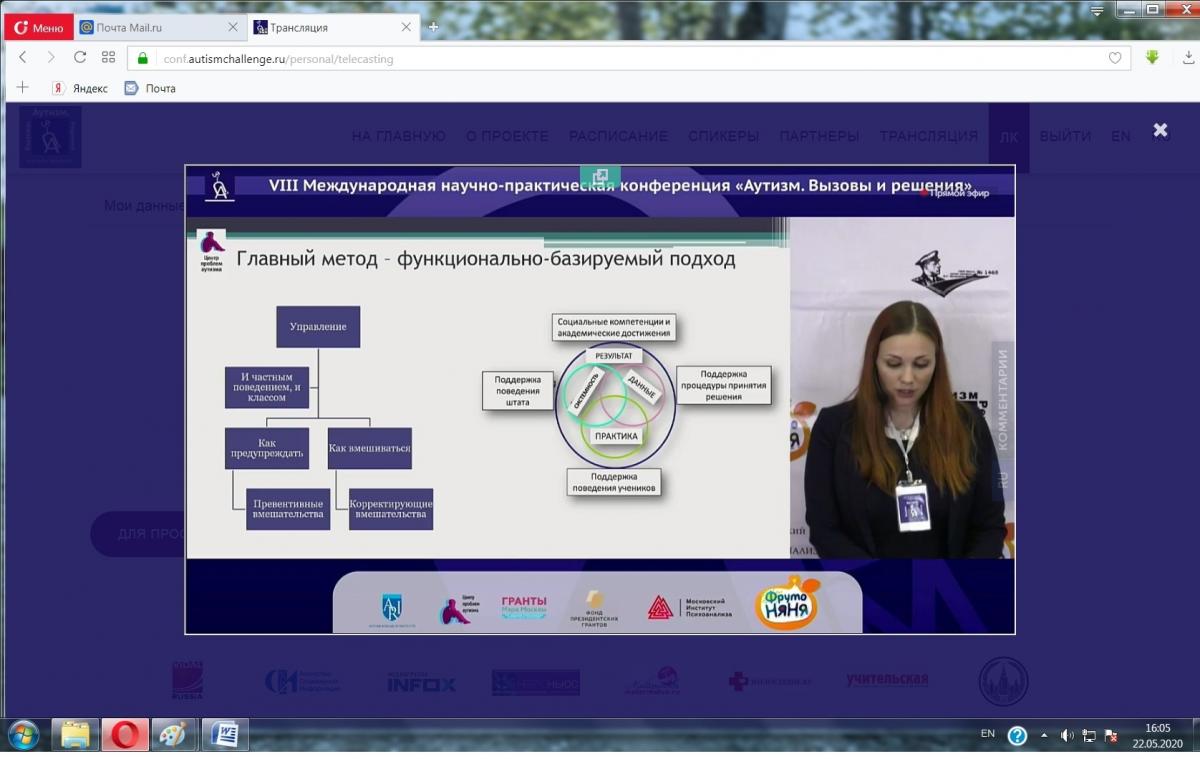Open a new browser tab

(433, 27)
